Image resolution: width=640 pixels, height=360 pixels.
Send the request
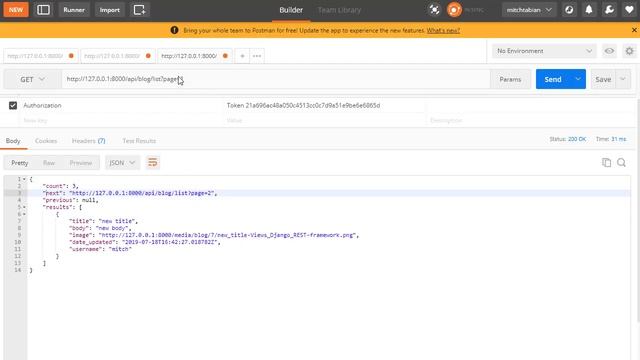tap(553, 79)
